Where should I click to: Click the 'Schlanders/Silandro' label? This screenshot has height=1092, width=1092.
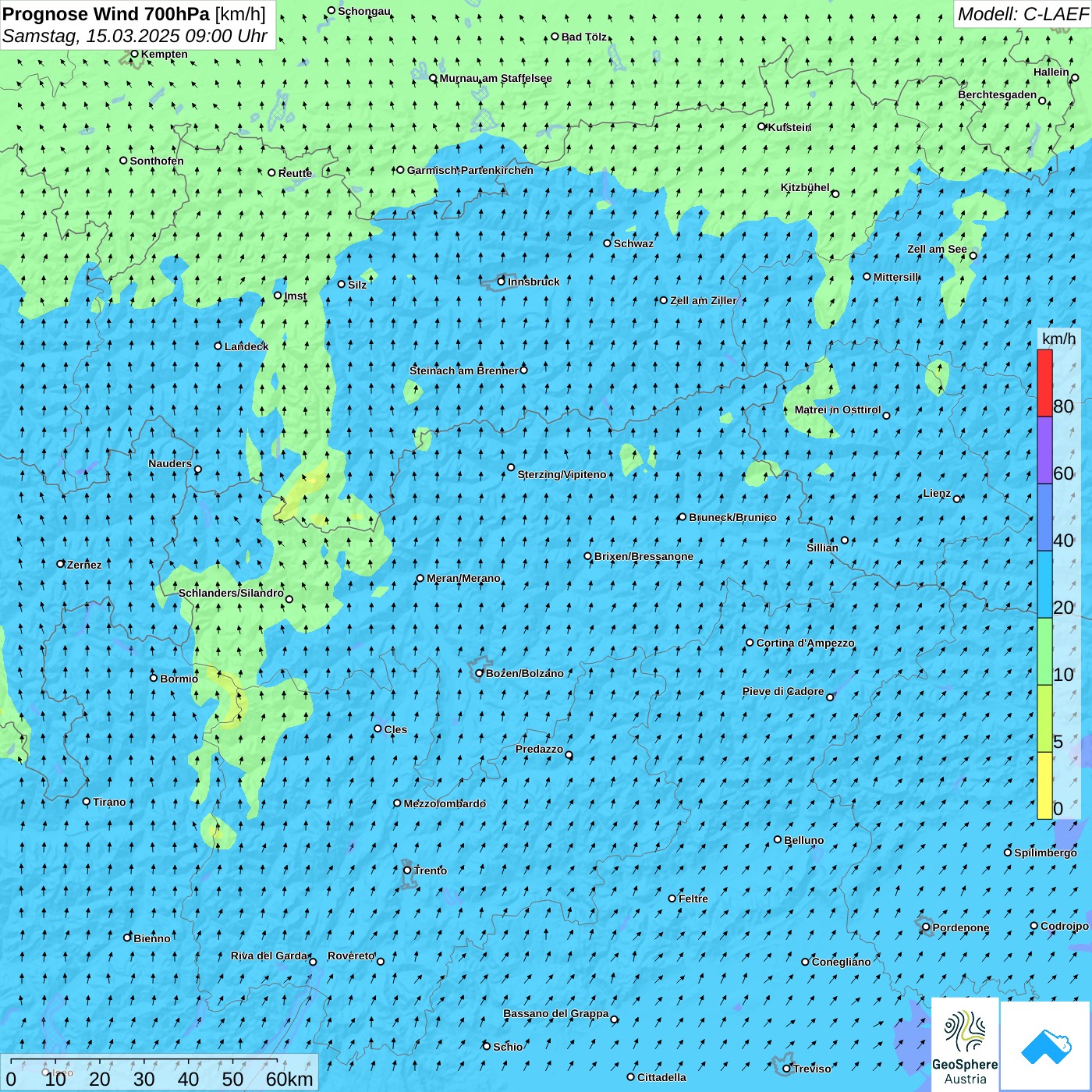click(231, 593)
